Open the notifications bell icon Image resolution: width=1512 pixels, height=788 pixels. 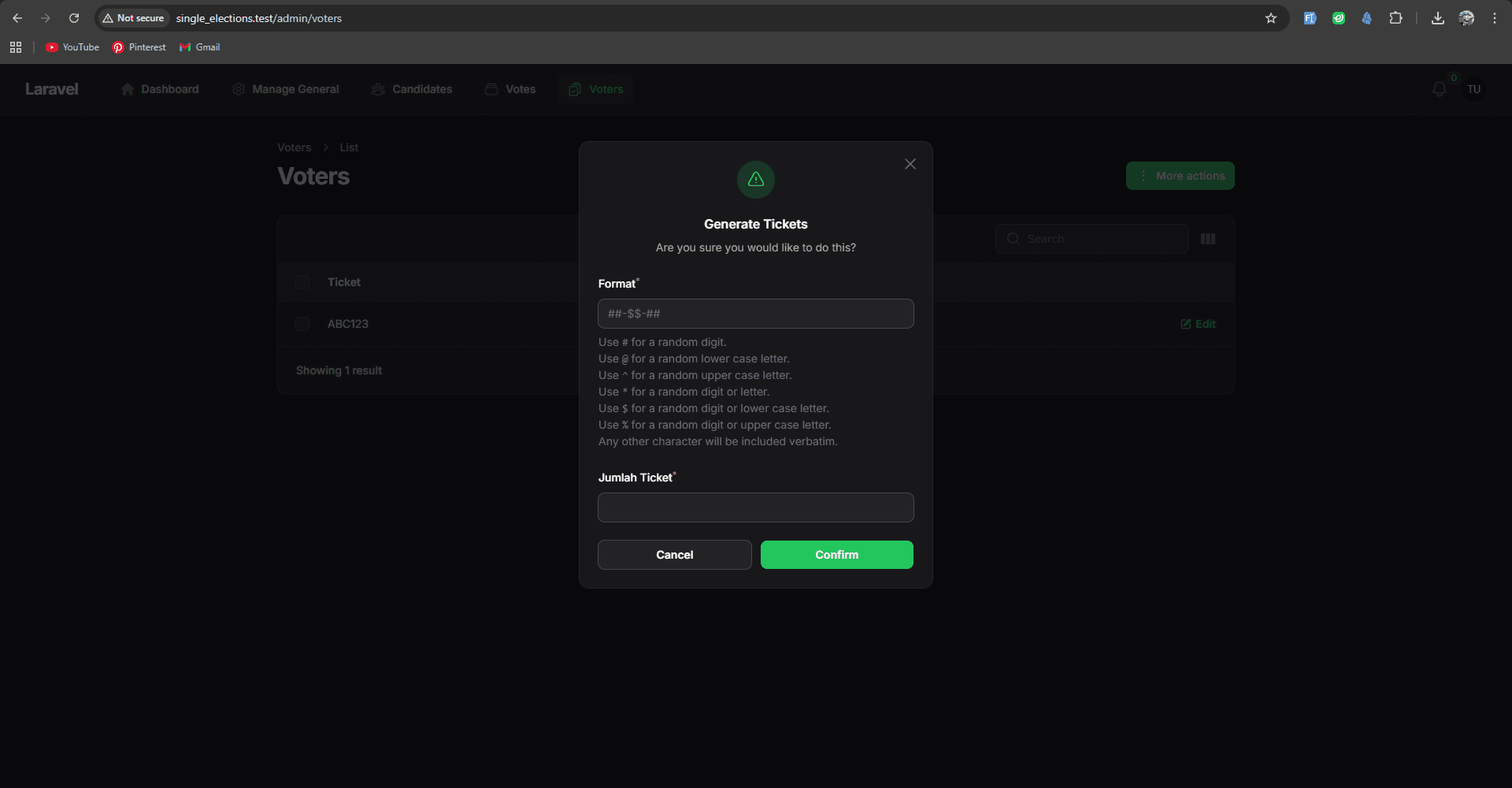click(x=1439, y=90)
